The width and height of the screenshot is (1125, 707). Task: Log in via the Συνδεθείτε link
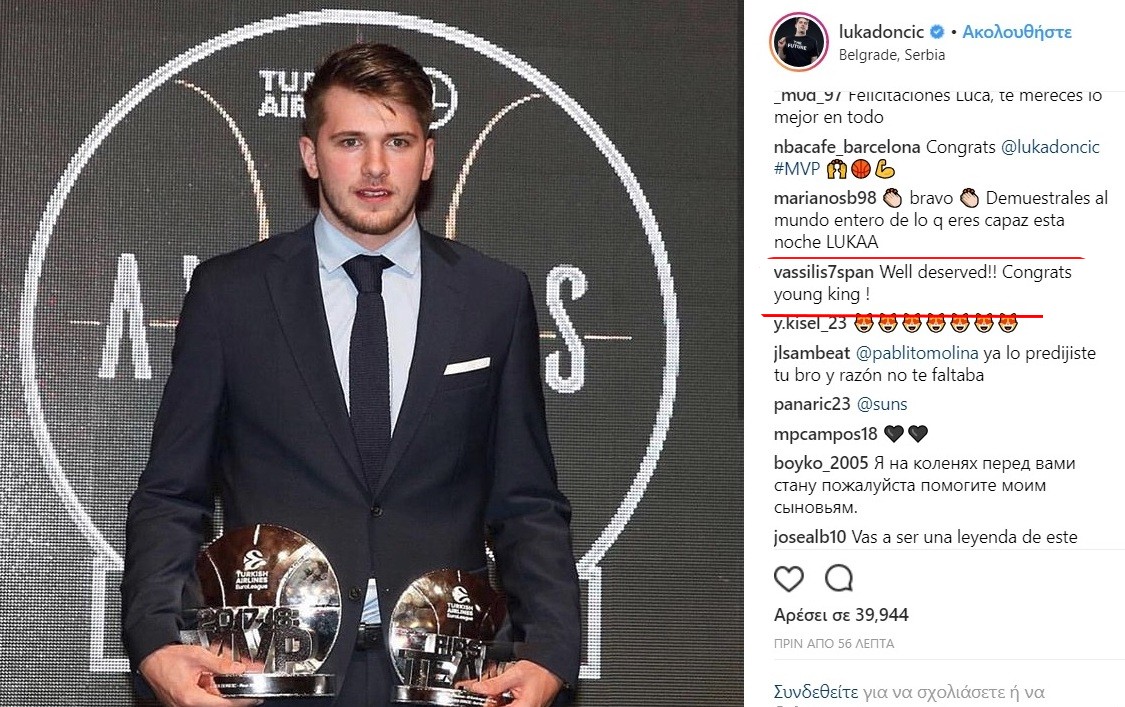(x=816, y=693)
